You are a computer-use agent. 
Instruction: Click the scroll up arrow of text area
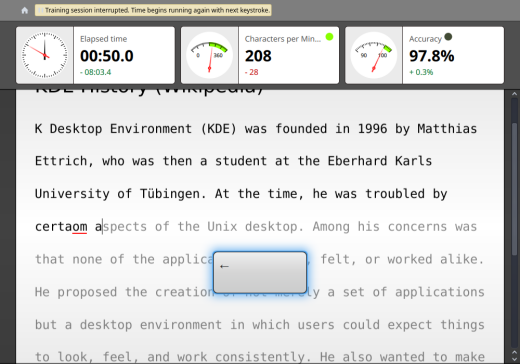click(x=514, y=94)
